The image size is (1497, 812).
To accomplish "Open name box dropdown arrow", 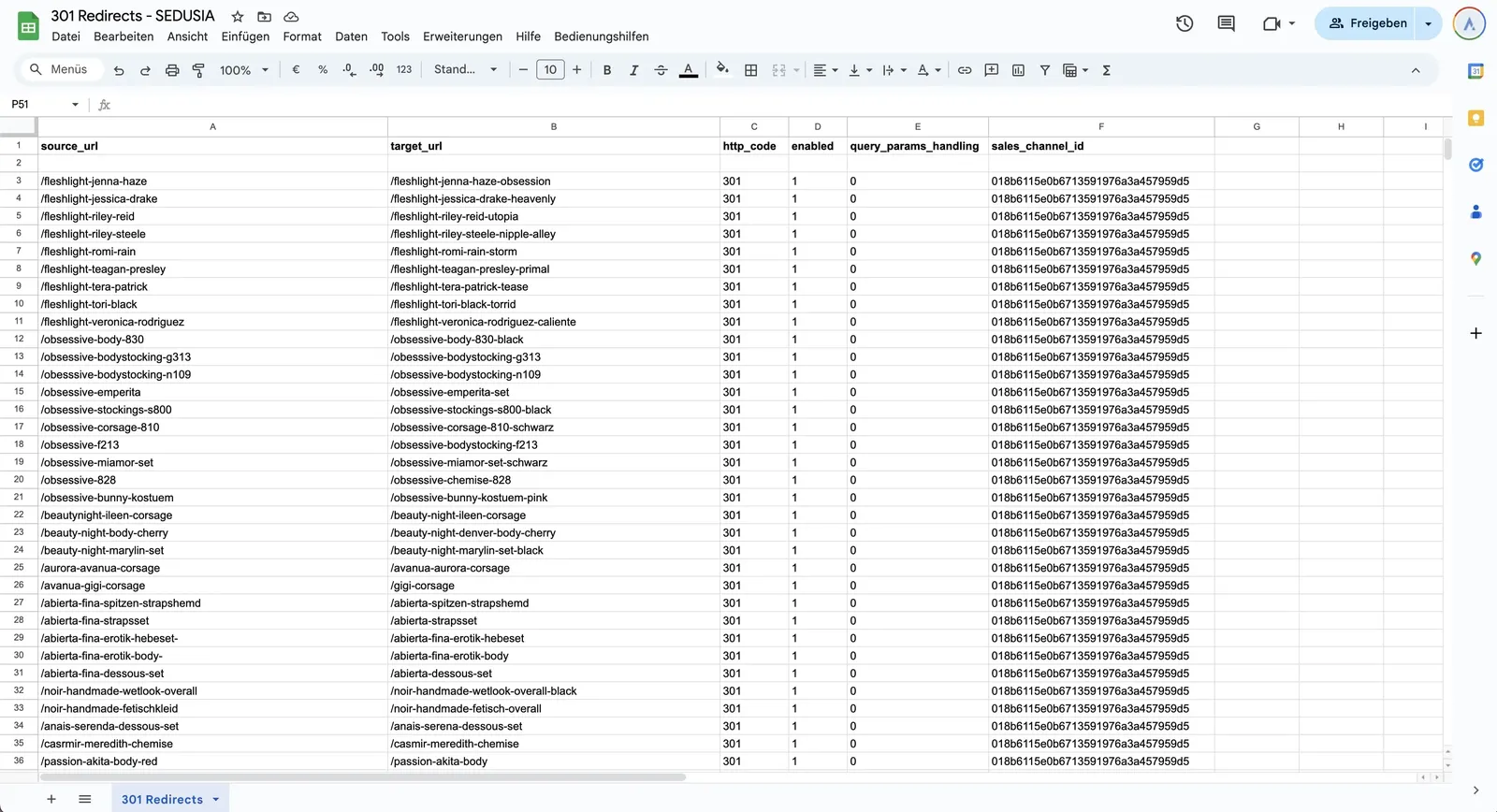I will (x=75, y=105).
